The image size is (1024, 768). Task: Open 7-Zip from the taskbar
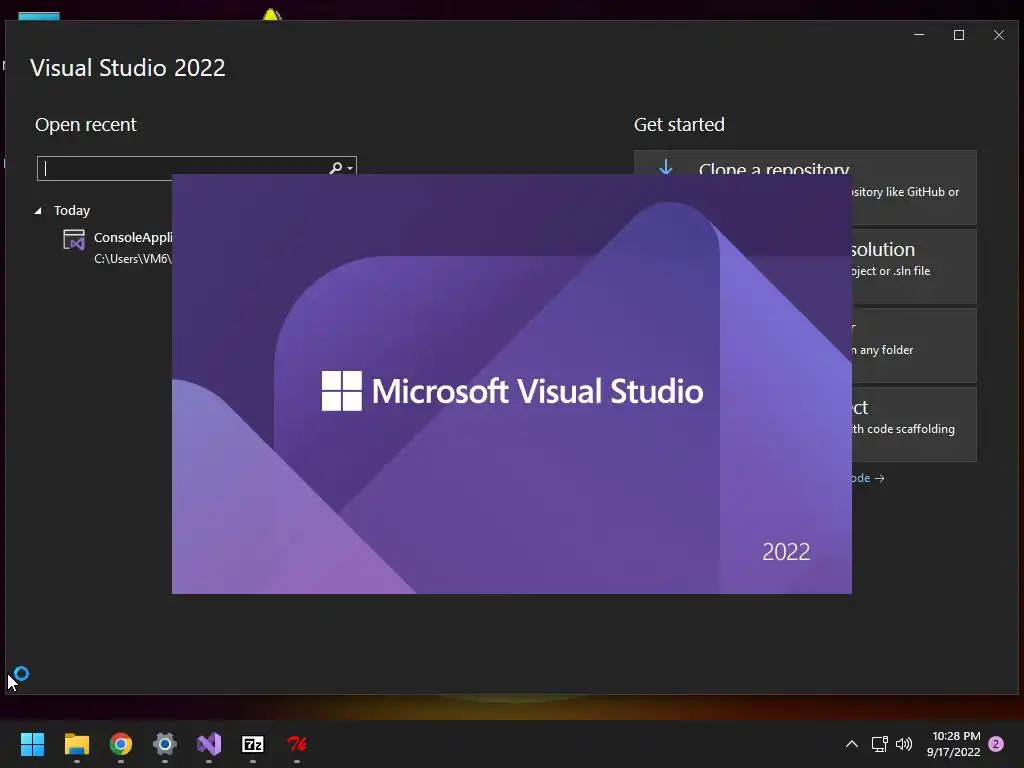(x=253, y=744)
